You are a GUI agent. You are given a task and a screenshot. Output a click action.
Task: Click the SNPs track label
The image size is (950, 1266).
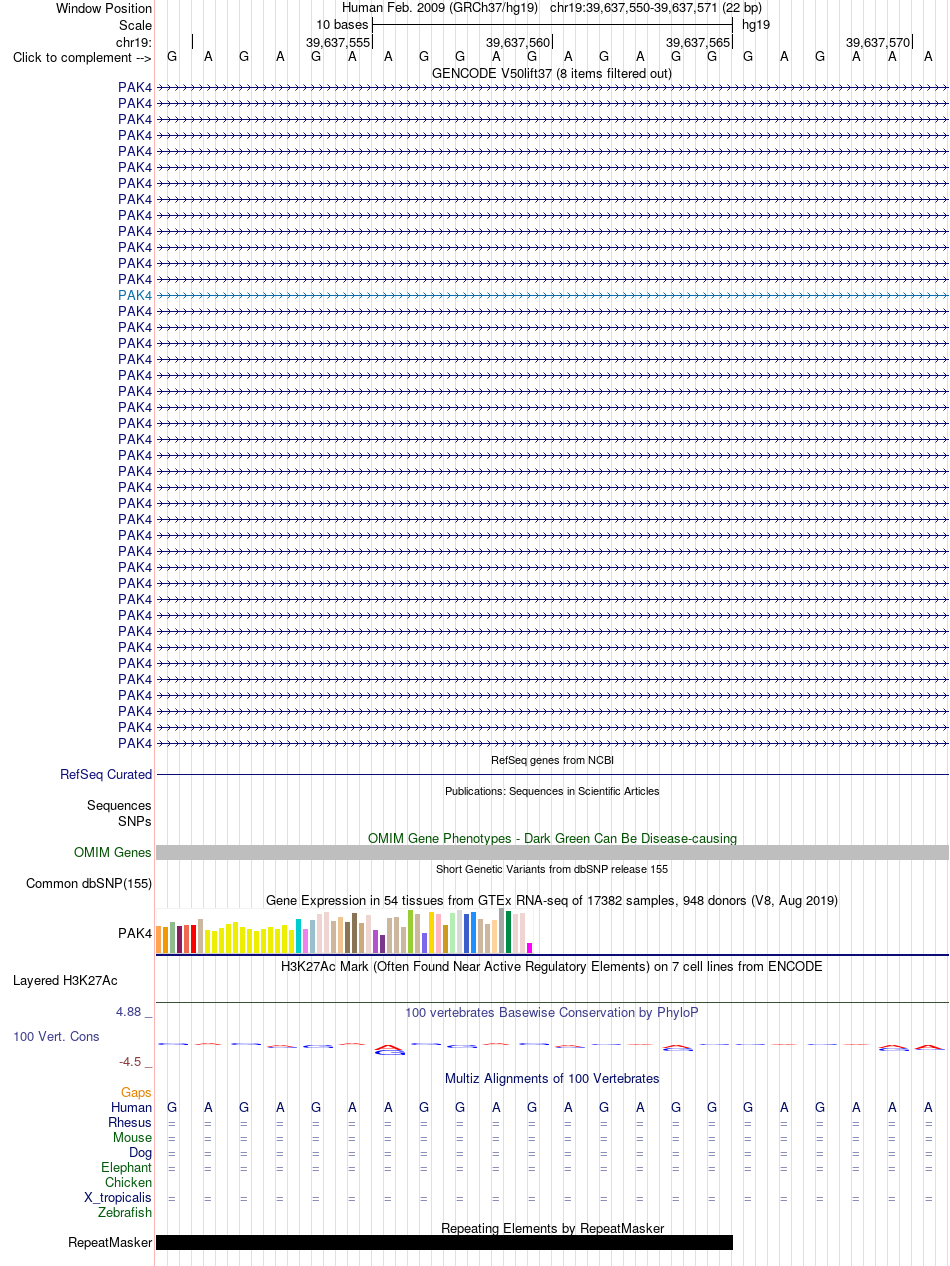[135, 821]
